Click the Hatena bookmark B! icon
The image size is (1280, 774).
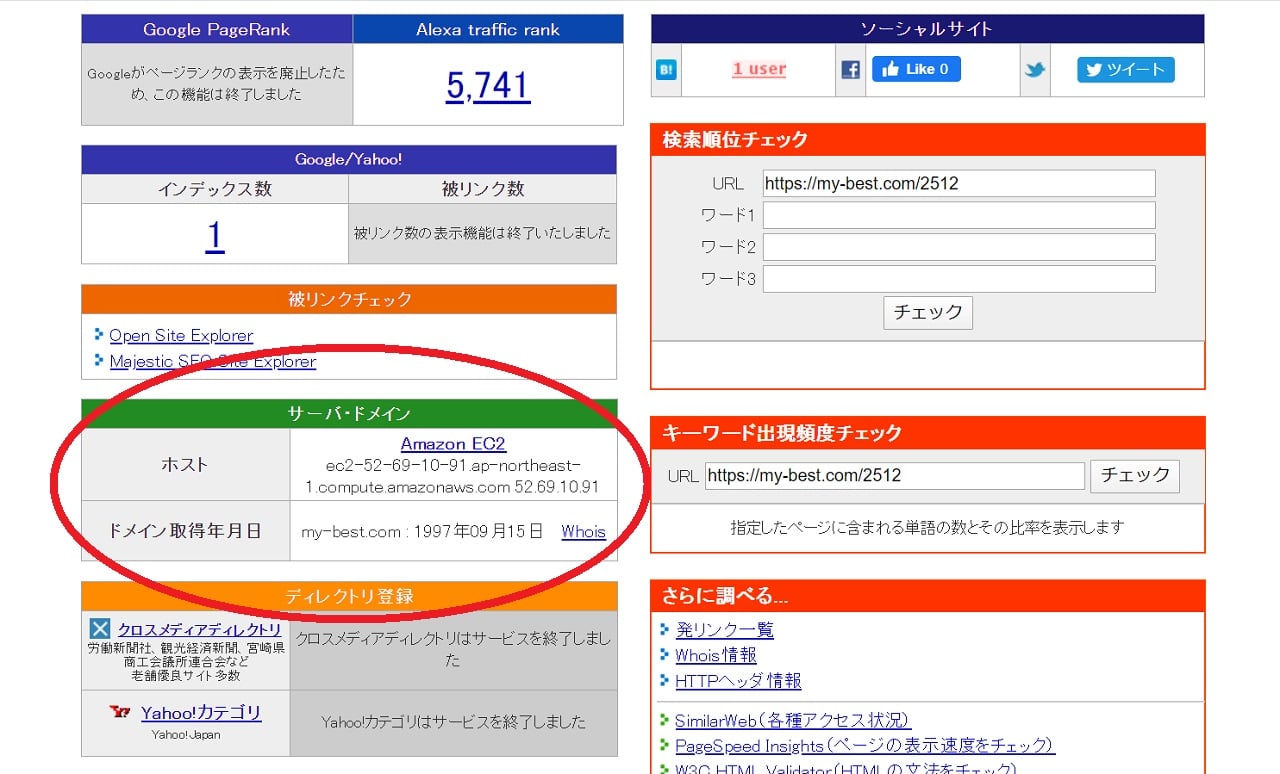pos(666,70)
